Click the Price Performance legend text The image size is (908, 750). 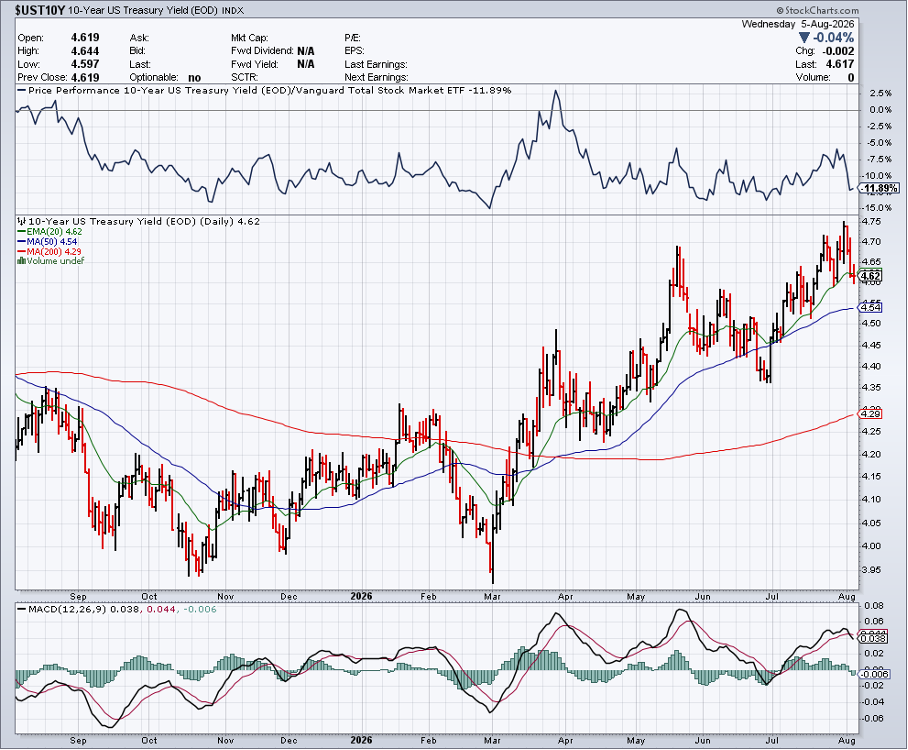269,91
